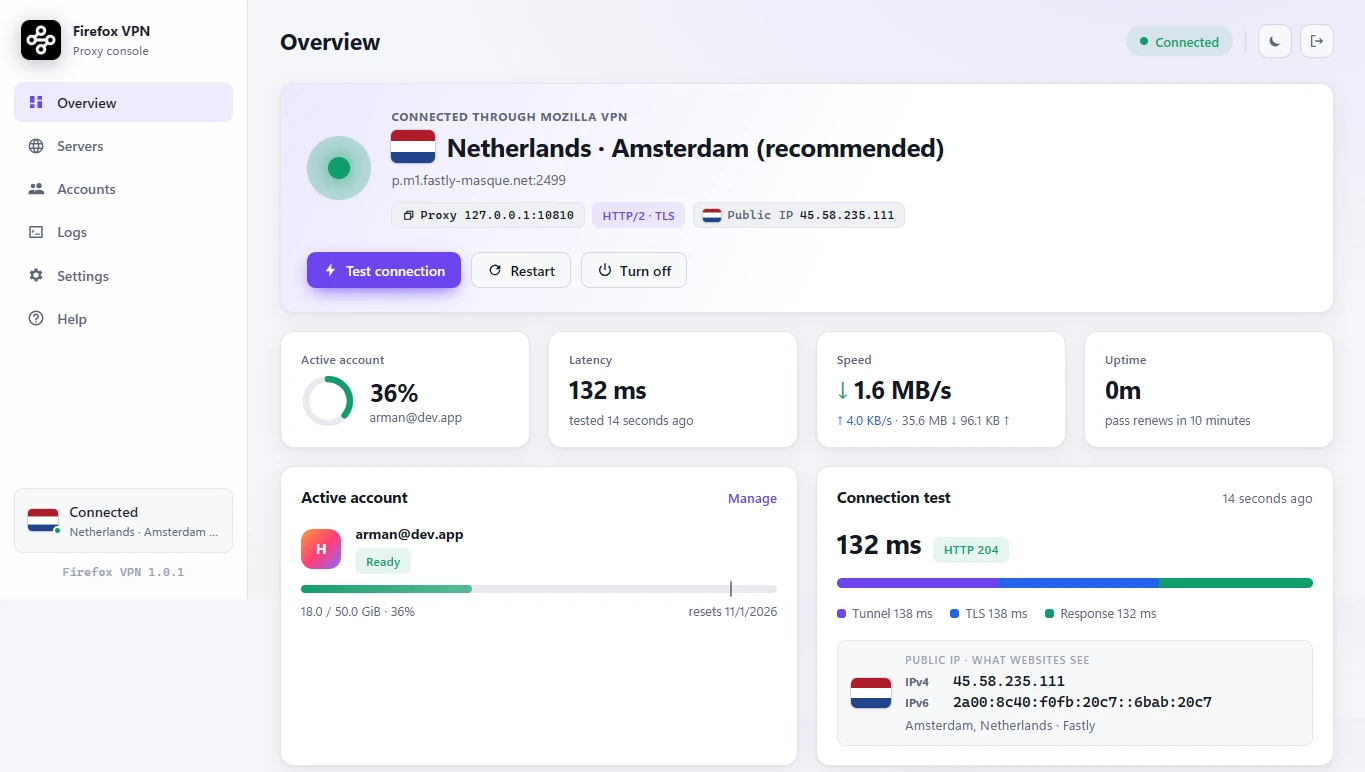Click the flag in the Public IP chip
Viewport: 1365px width, 772px height.
tap(712, 215)
